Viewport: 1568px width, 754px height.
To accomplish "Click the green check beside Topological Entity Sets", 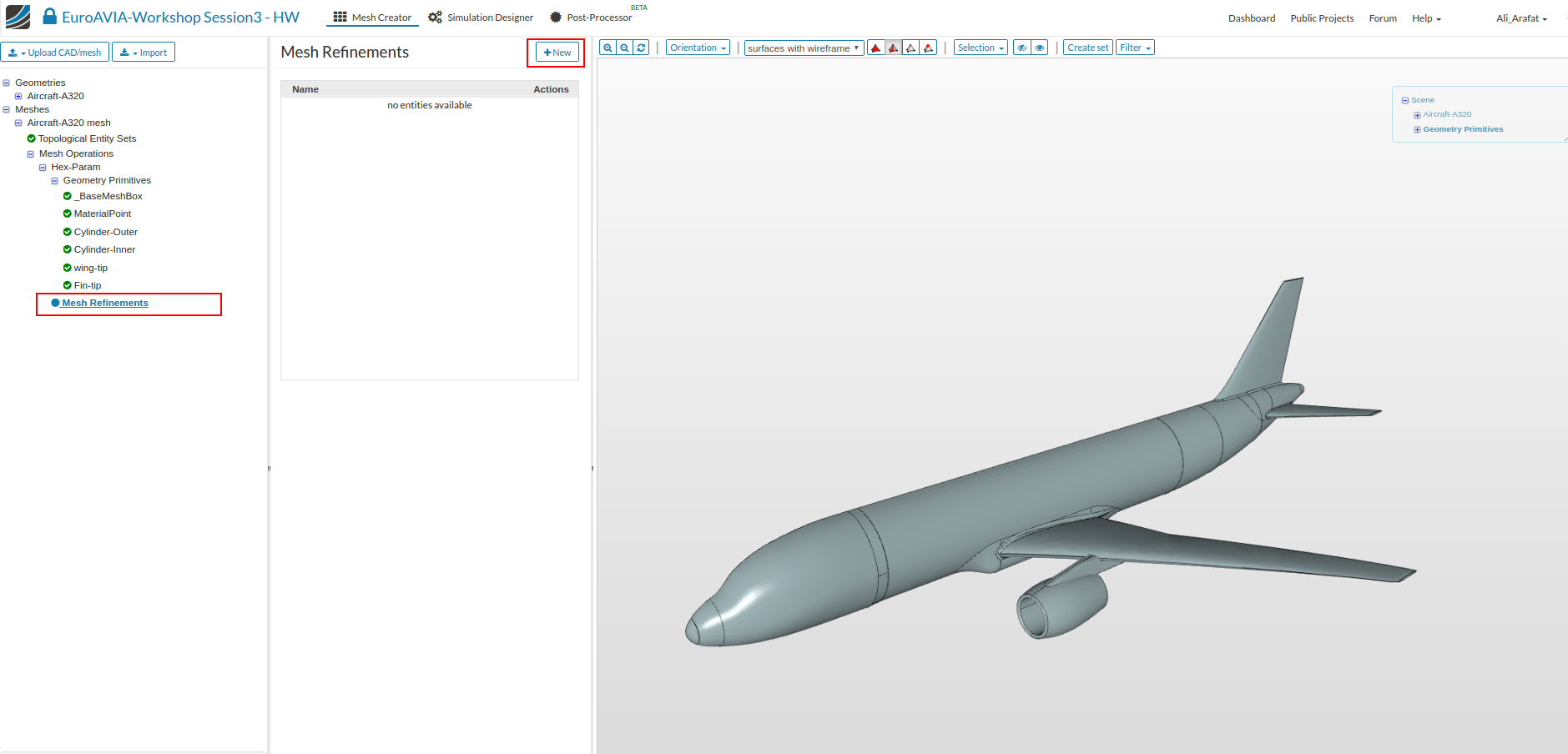I will (x=31, y=138).
